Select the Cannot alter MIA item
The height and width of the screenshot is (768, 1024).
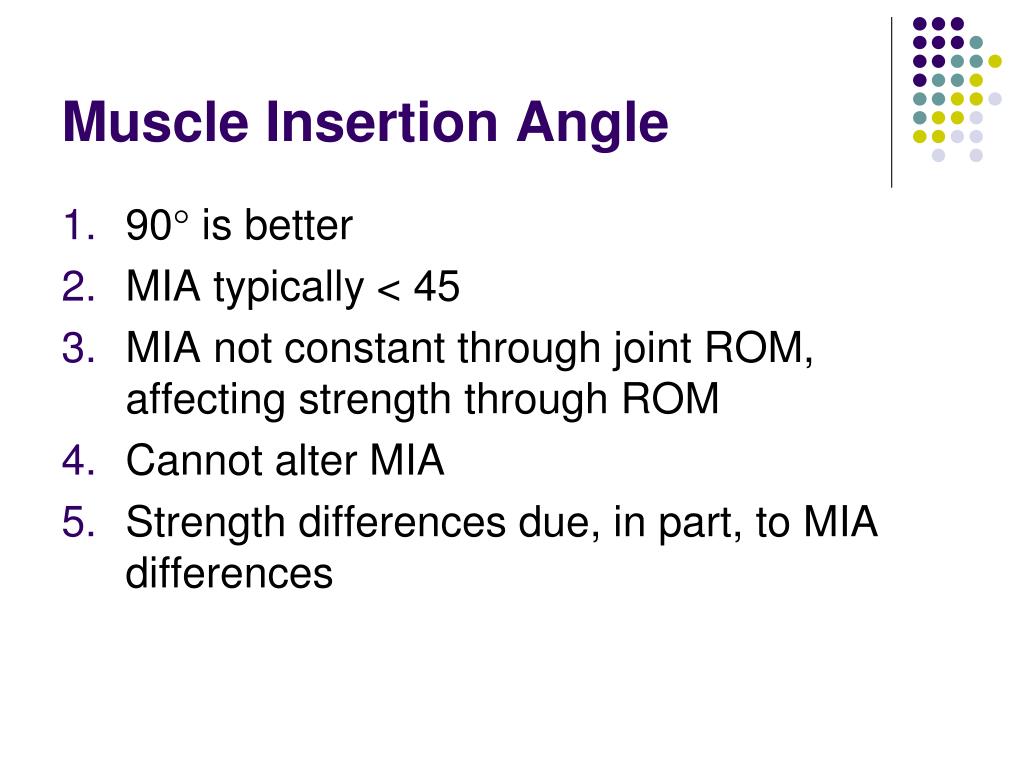pyautogui.click(x=285, y=460)
